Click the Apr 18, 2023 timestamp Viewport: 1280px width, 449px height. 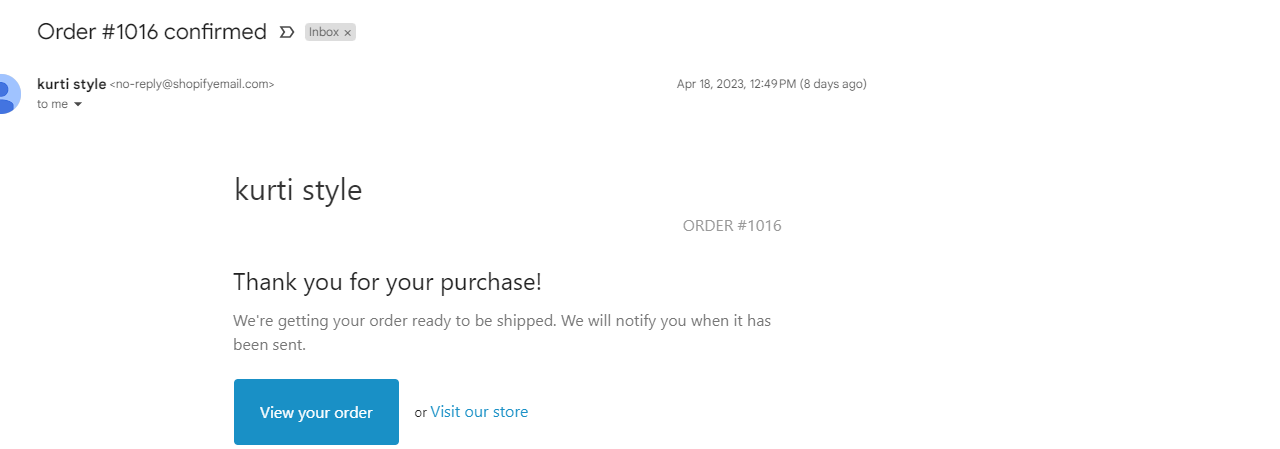click(x=736, y=84)
